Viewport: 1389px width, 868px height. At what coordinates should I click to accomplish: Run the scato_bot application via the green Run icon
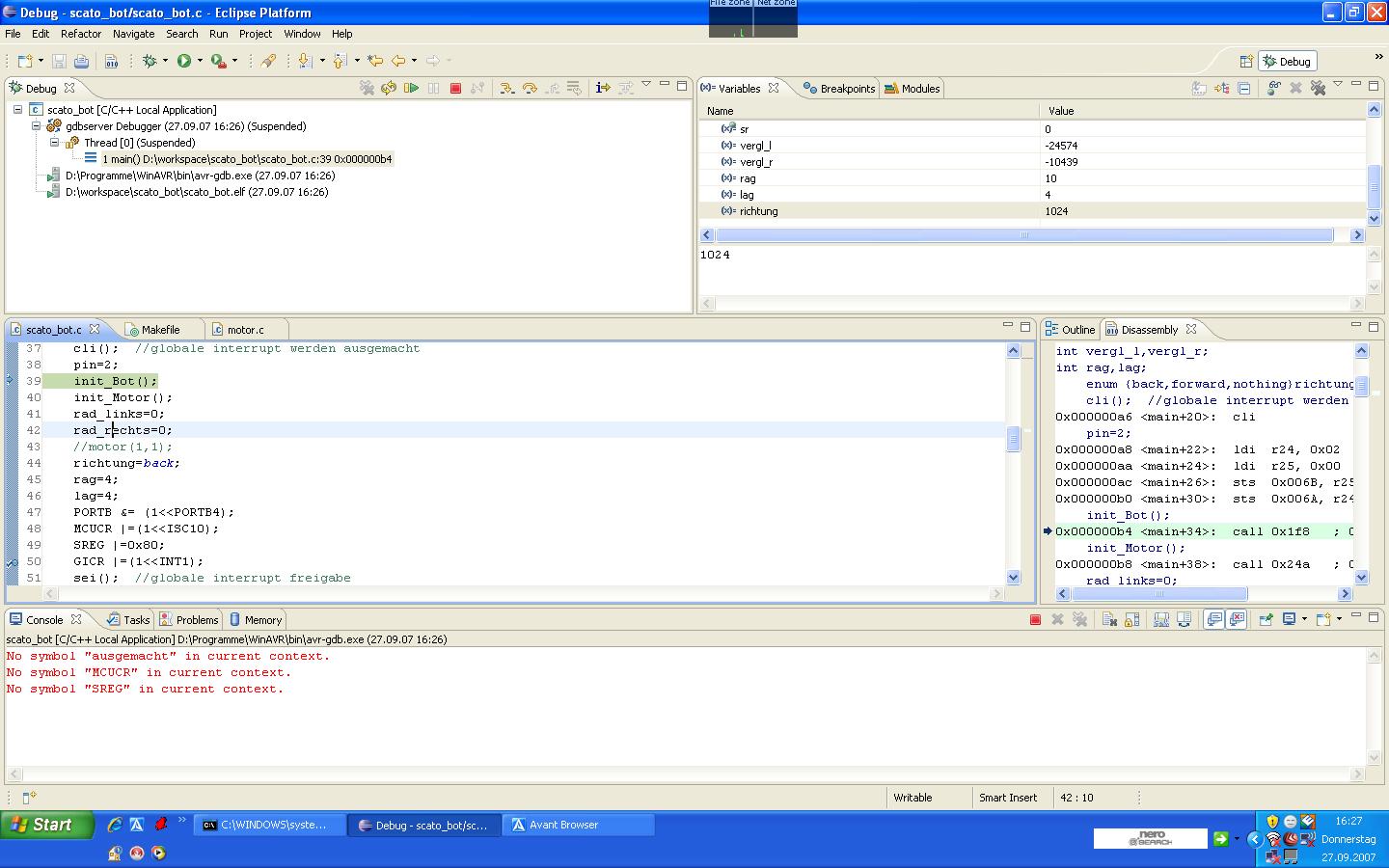click(x=184, y=61)
